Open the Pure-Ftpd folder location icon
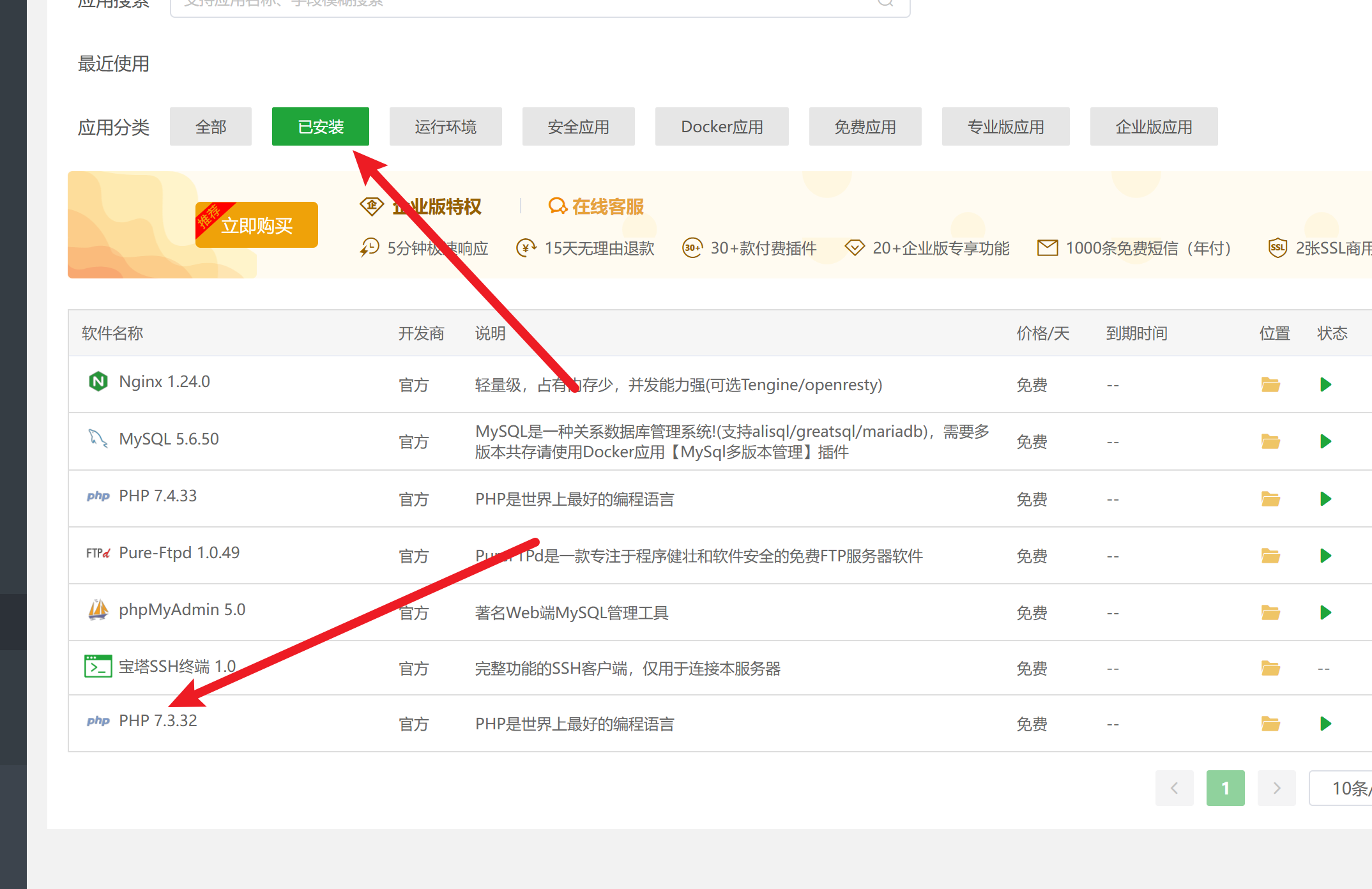 [1270, 556]
